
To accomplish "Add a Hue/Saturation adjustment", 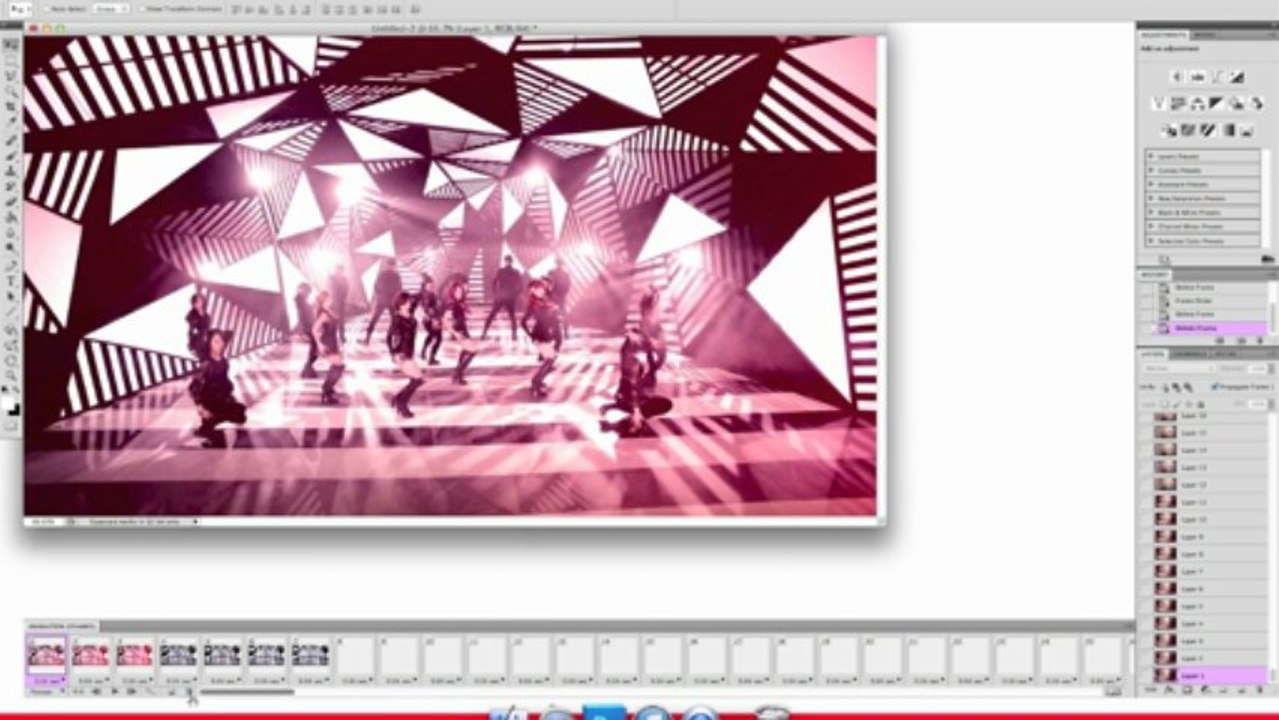I will 1177,103.
